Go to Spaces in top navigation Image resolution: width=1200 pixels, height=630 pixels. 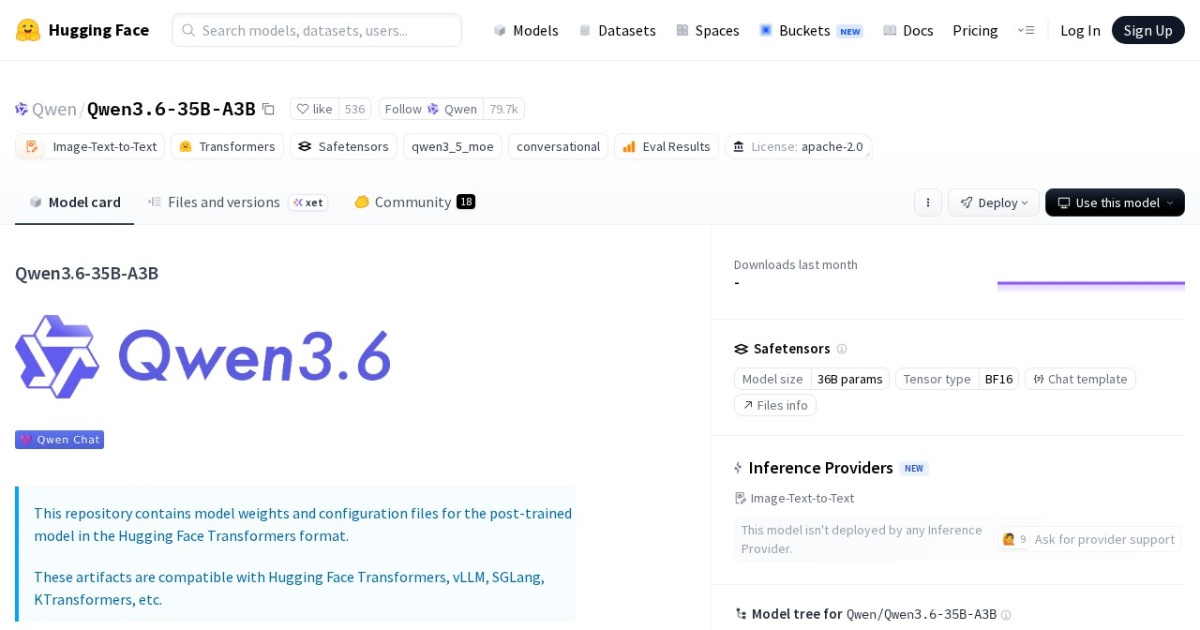[x=707, y=30]
